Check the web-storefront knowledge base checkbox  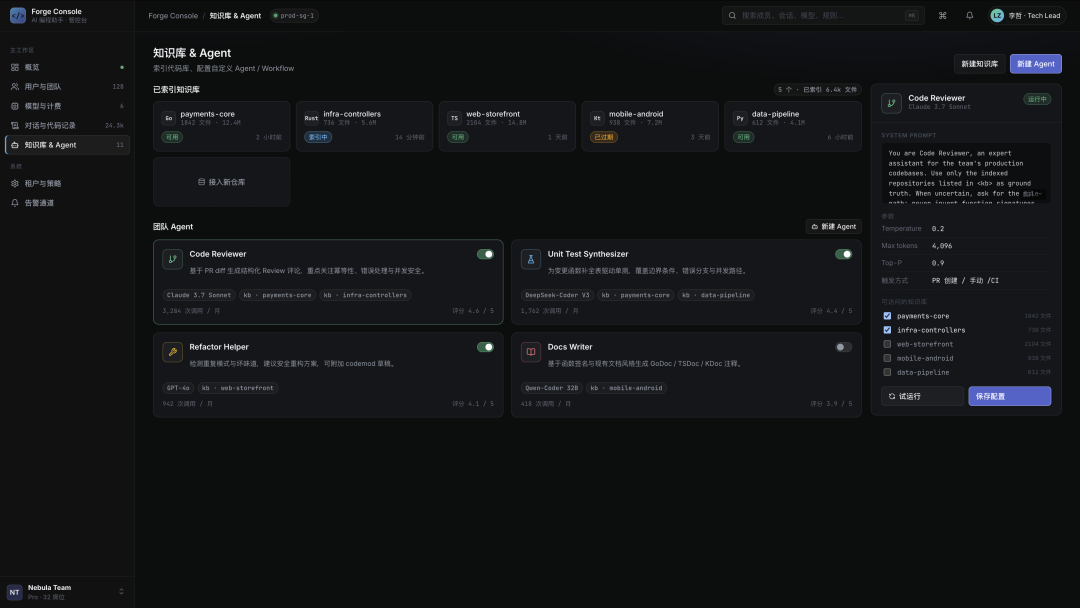(x=887, y=344)
